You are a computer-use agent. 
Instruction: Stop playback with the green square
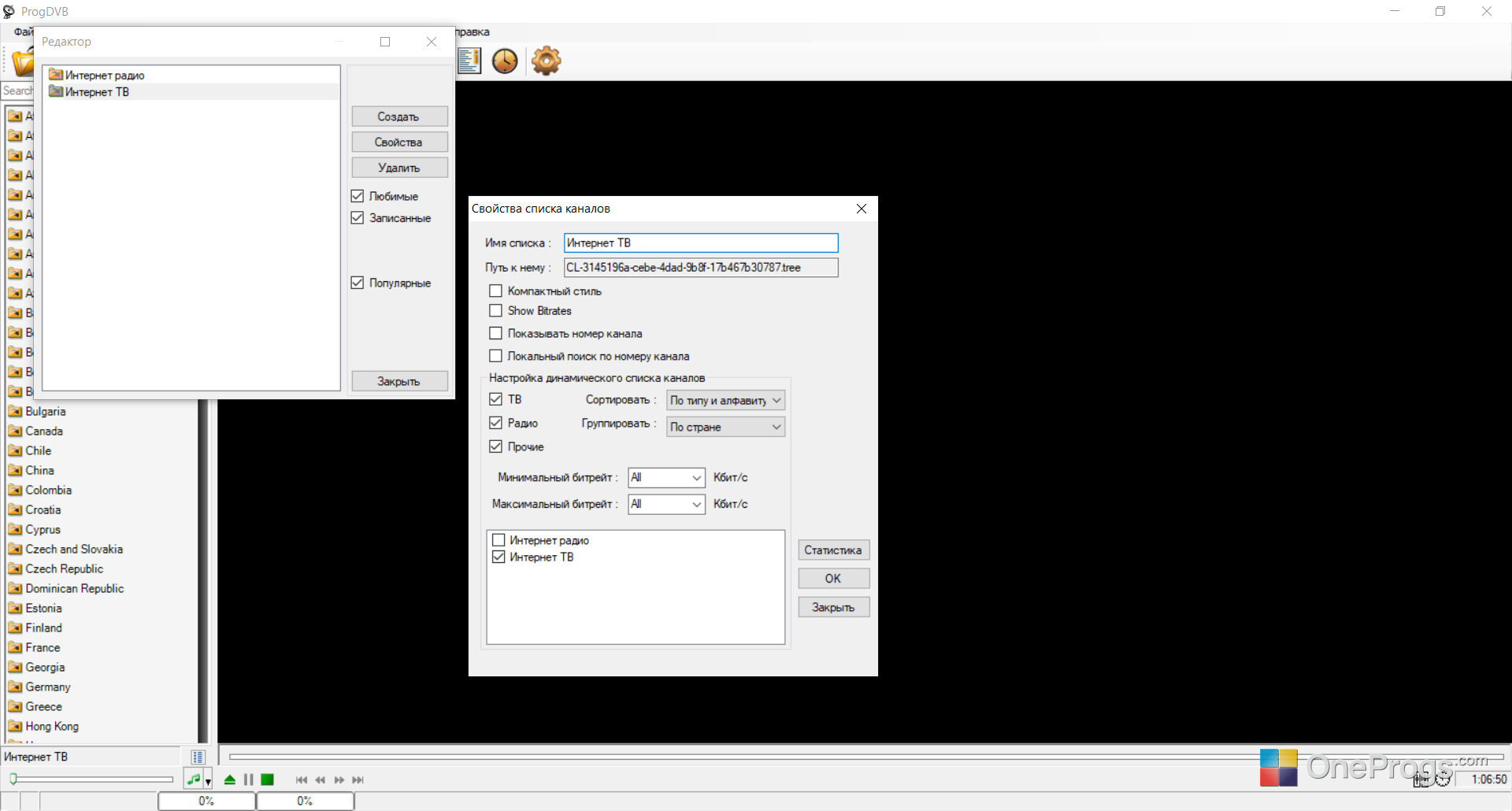pos(268,780)
